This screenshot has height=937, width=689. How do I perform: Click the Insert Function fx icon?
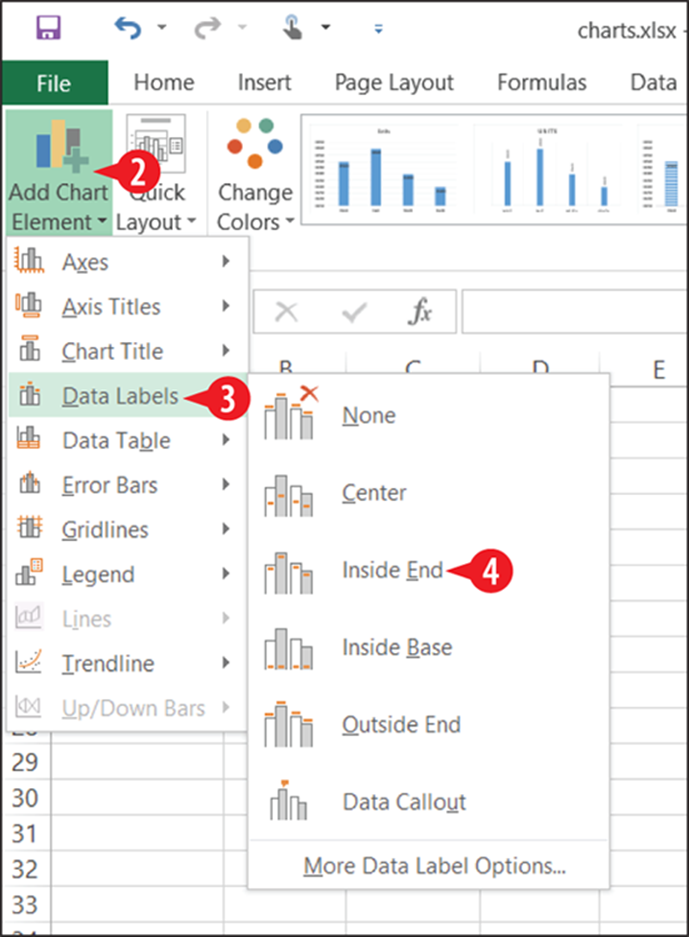pyautogui.click(x=420, y=311)
